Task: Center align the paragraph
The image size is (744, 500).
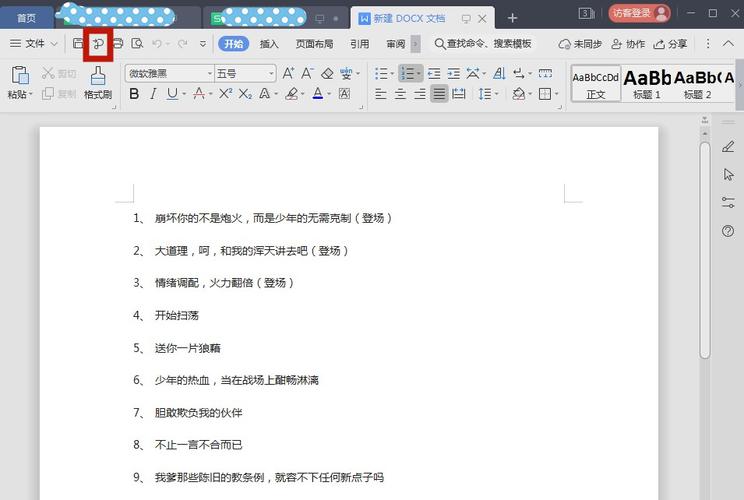Action: click(x=400, y=94)
